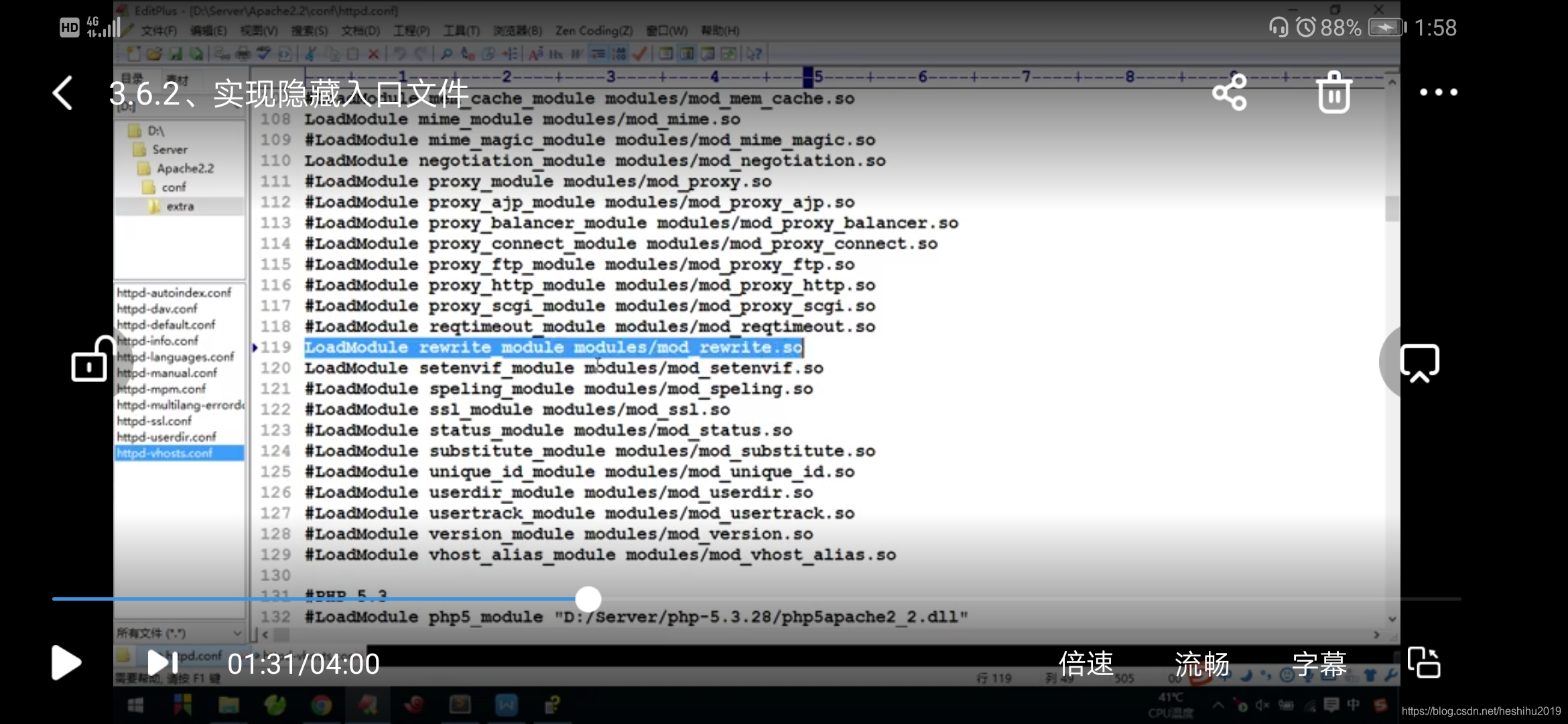Click the Print toolbar icon
The image size is (1568, 724).
tap(243, 54)
